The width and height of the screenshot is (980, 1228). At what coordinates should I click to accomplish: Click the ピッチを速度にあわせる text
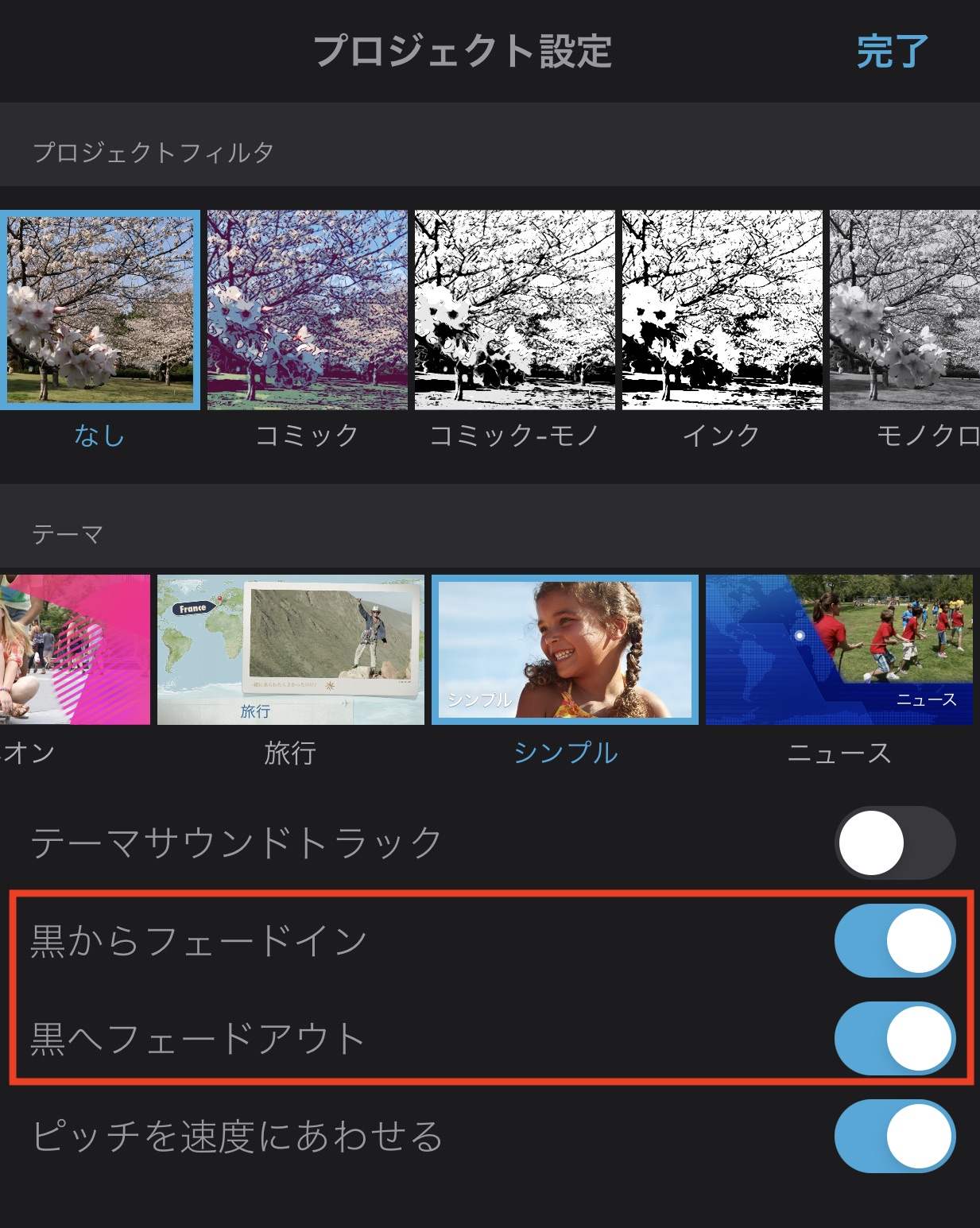(x=238, y=1136)
